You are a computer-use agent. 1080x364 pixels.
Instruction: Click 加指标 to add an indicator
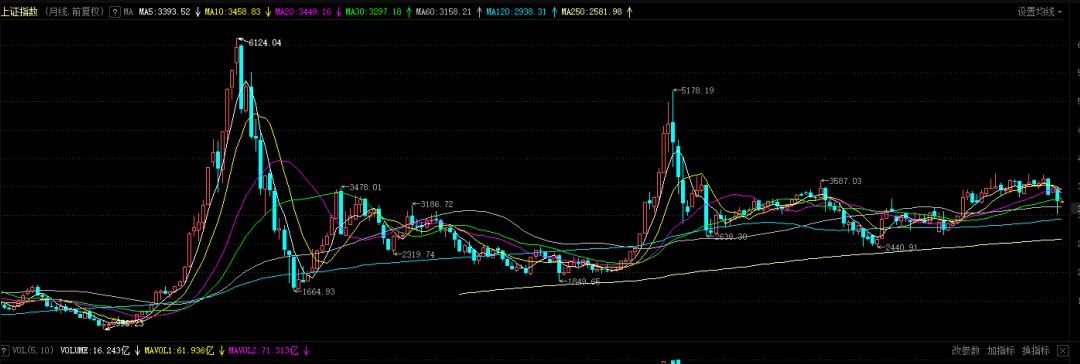click(x=1000, y=350)
